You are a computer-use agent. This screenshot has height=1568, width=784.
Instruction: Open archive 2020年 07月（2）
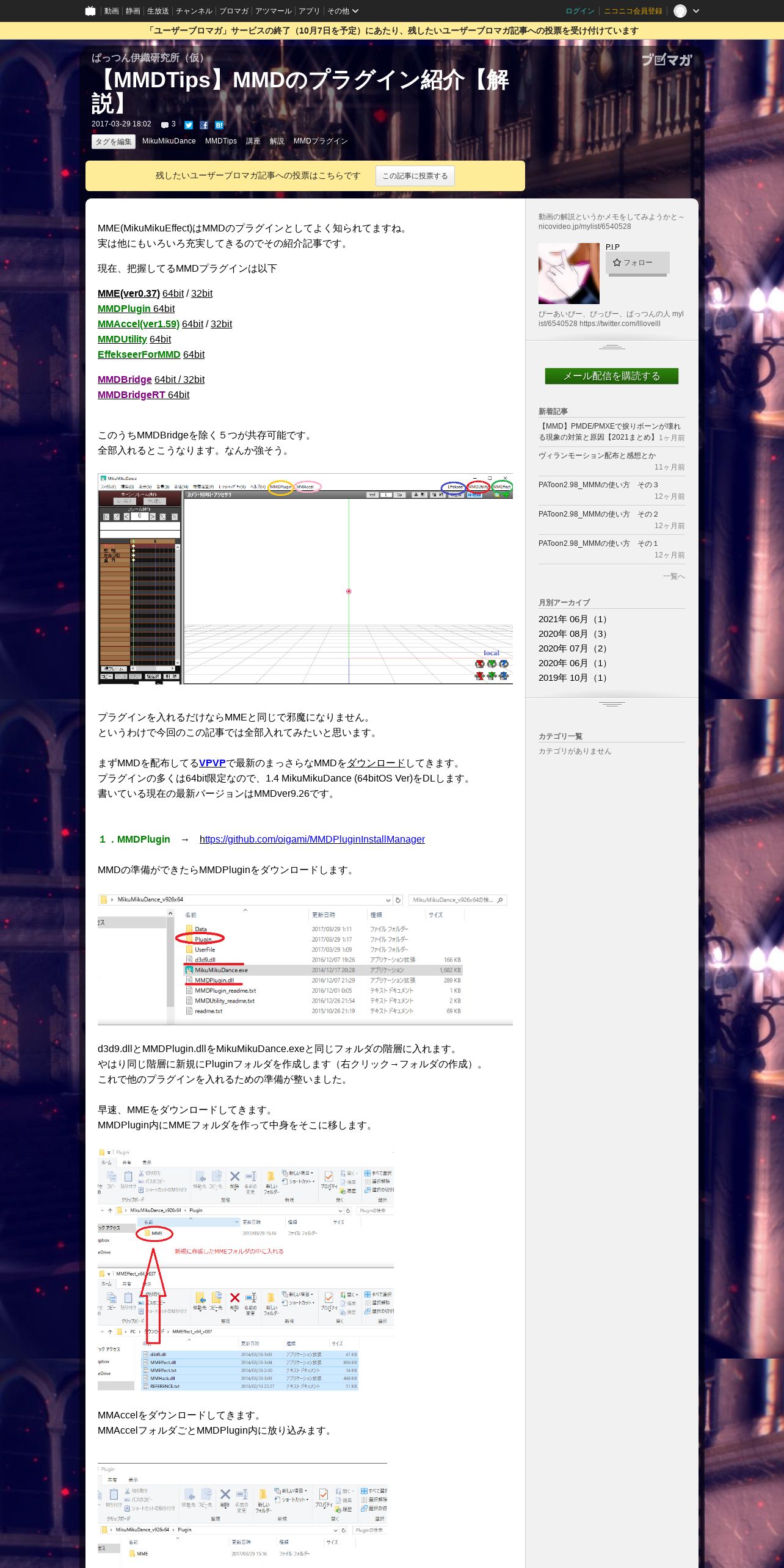click(x=574, y=648)
